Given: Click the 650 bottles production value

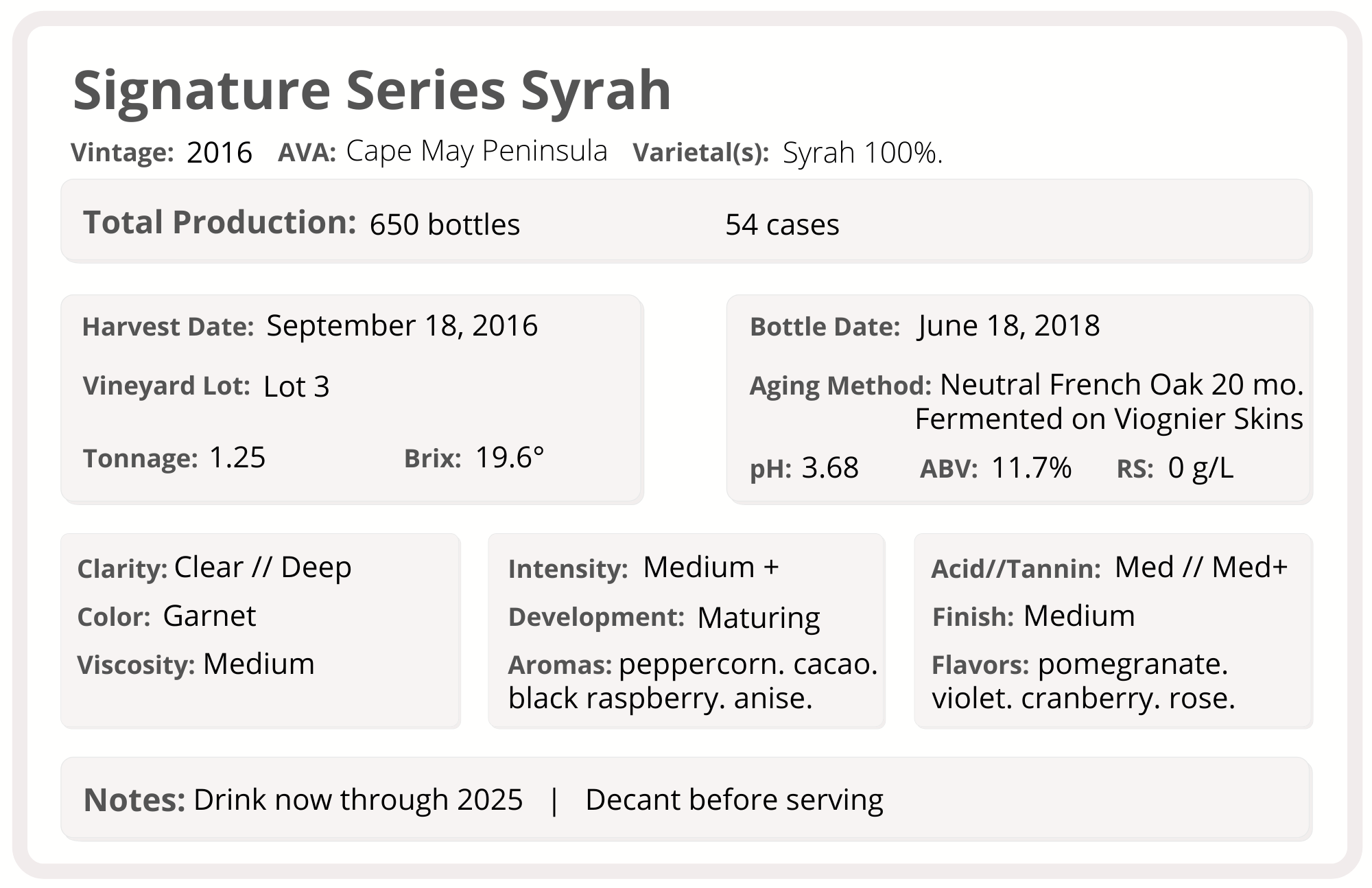Looking at the screenshot, I should pos(445,224).
